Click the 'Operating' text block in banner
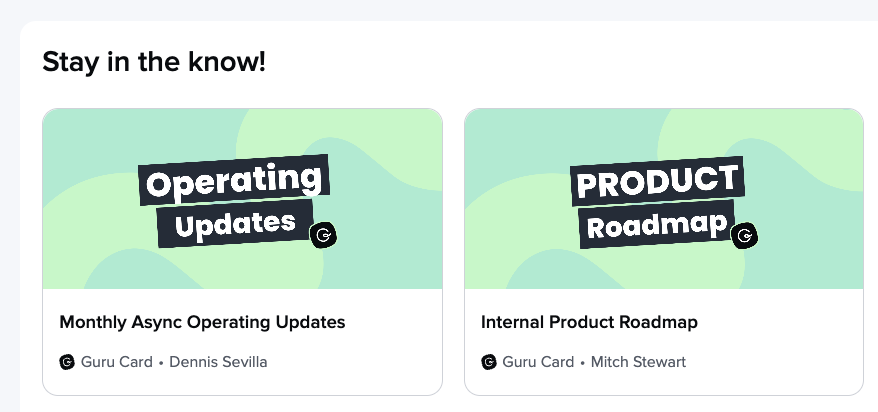Image resolution: width=878 pixels, height=412 pixels. point(234,180)
